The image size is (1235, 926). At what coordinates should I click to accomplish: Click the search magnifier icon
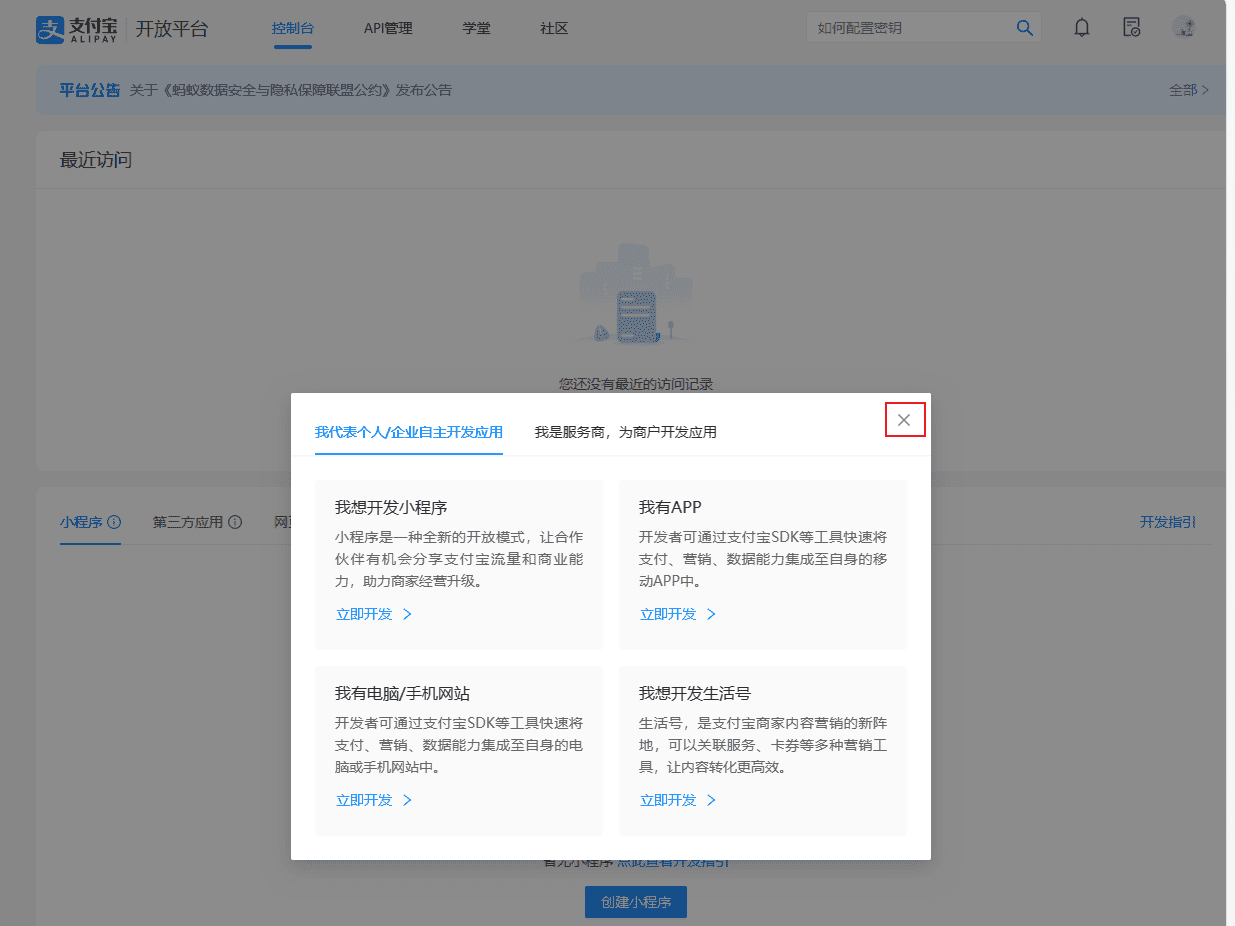[1024, 28]
